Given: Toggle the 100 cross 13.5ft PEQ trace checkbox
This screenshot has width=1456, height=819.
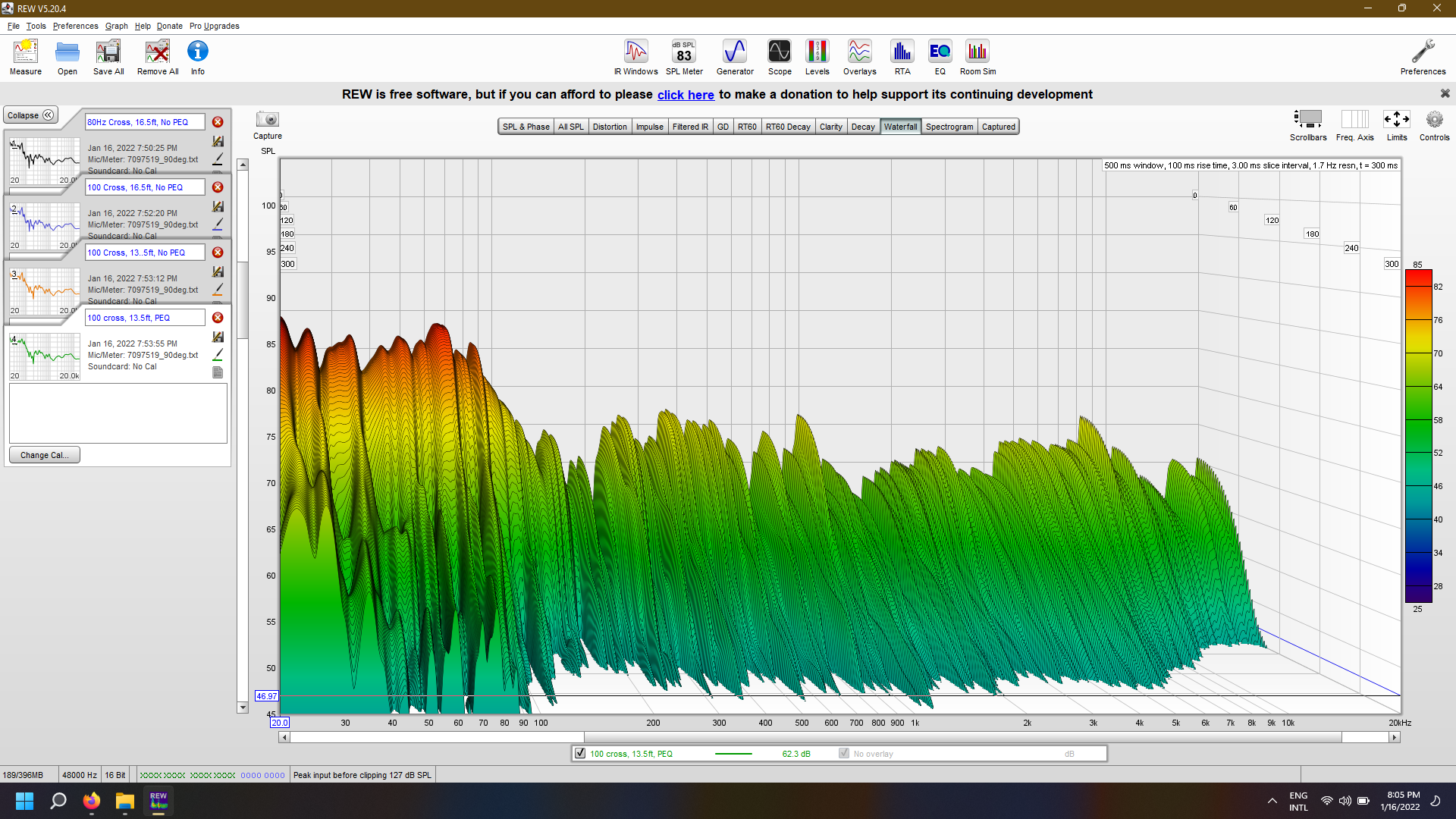Looking at the screenshot, I should click(580, 753).
